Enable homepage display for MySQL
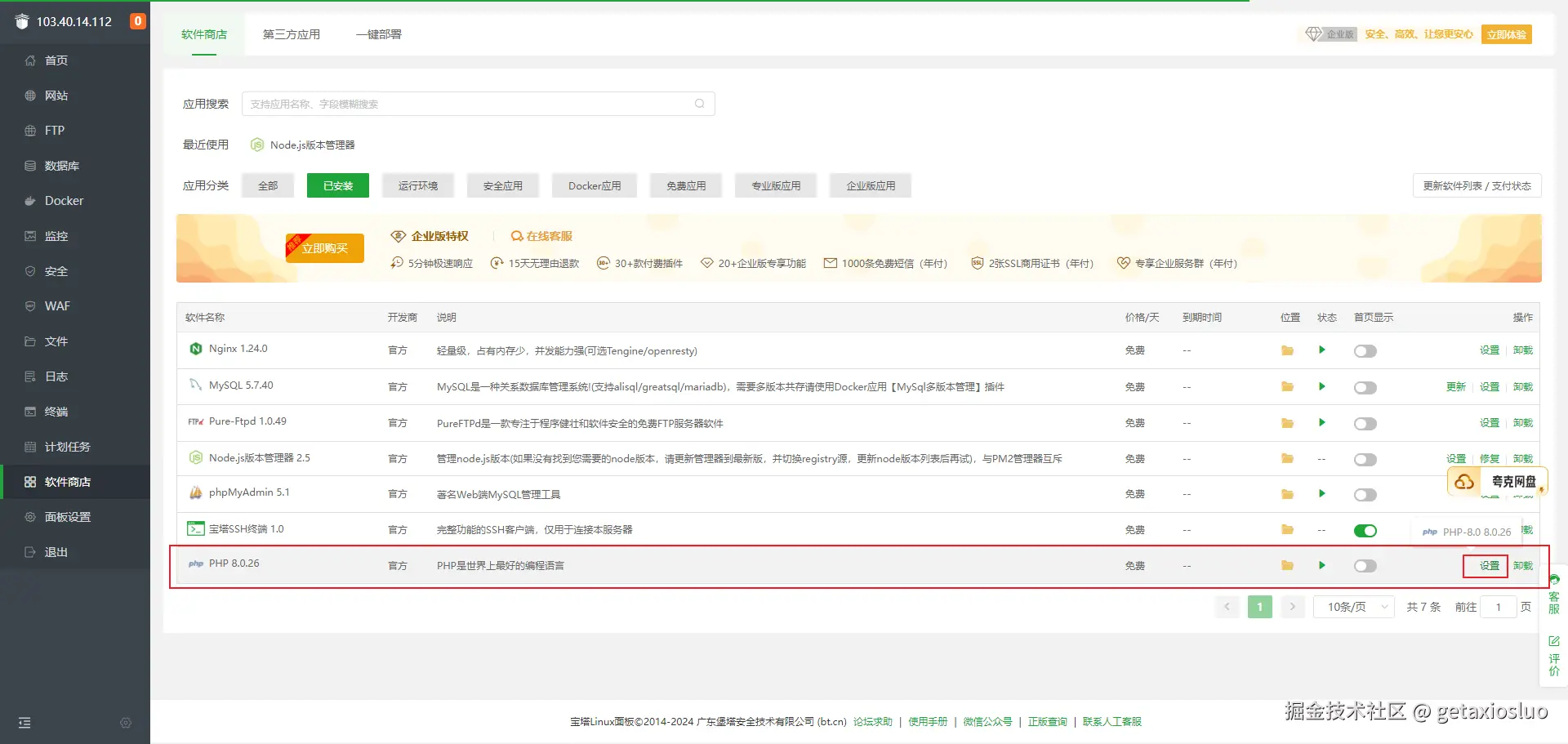This screenshot has height=744, width=1568. (x=1365, y=387)
